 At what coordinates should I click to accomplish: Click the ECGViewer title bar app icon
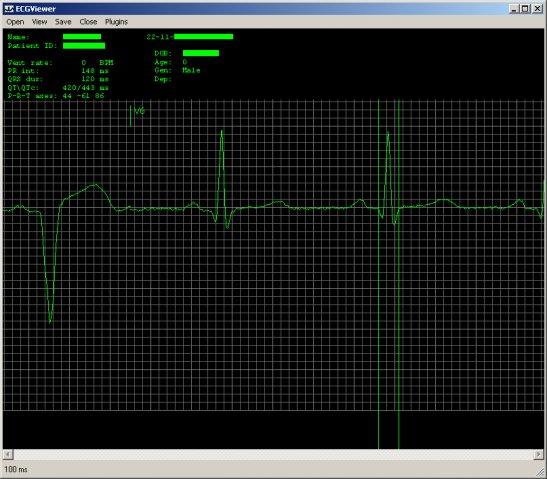pos(9,9)
